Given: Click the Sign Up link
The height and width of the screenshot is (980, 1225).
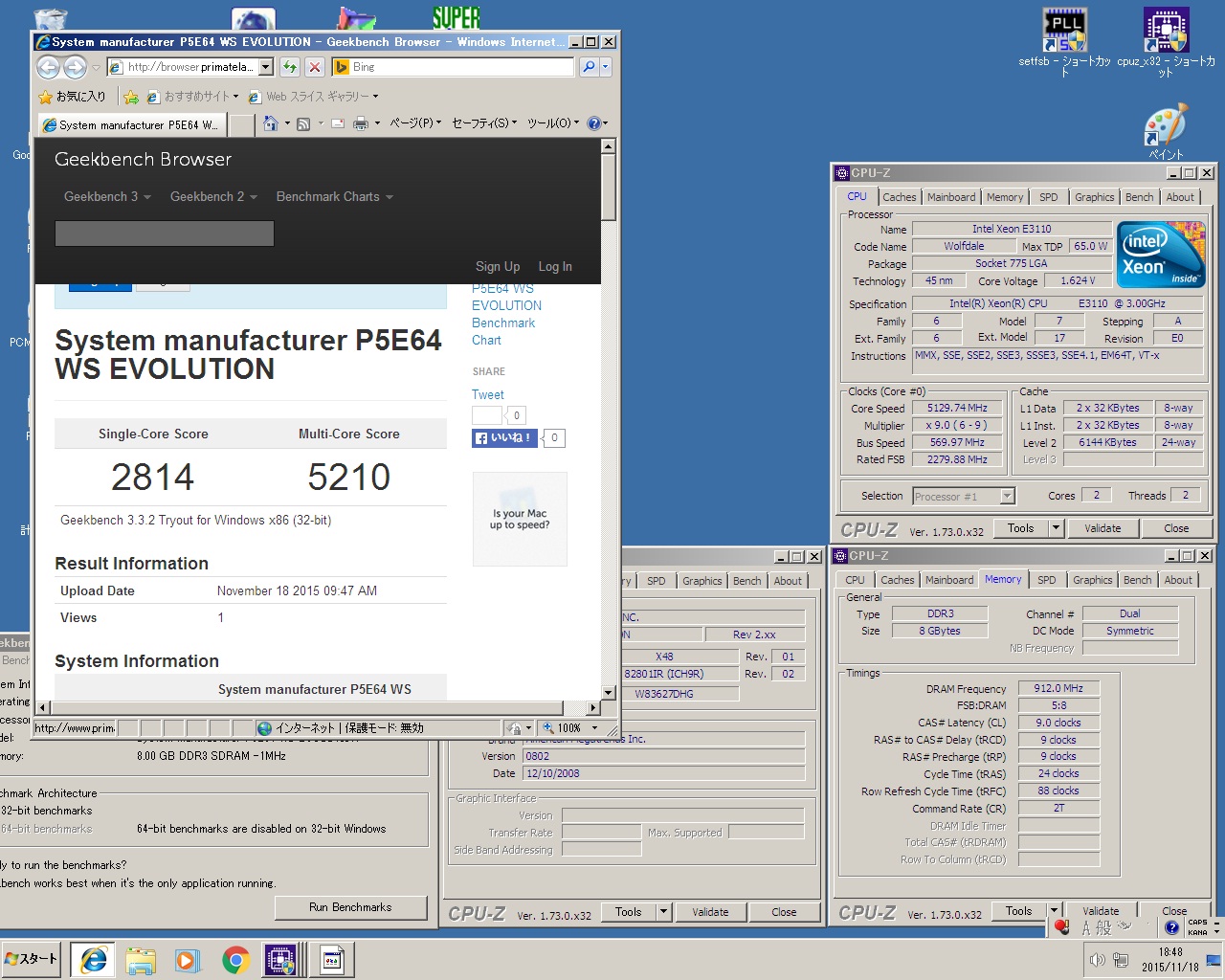Looking at the screenshot, I should coord(498,266).
